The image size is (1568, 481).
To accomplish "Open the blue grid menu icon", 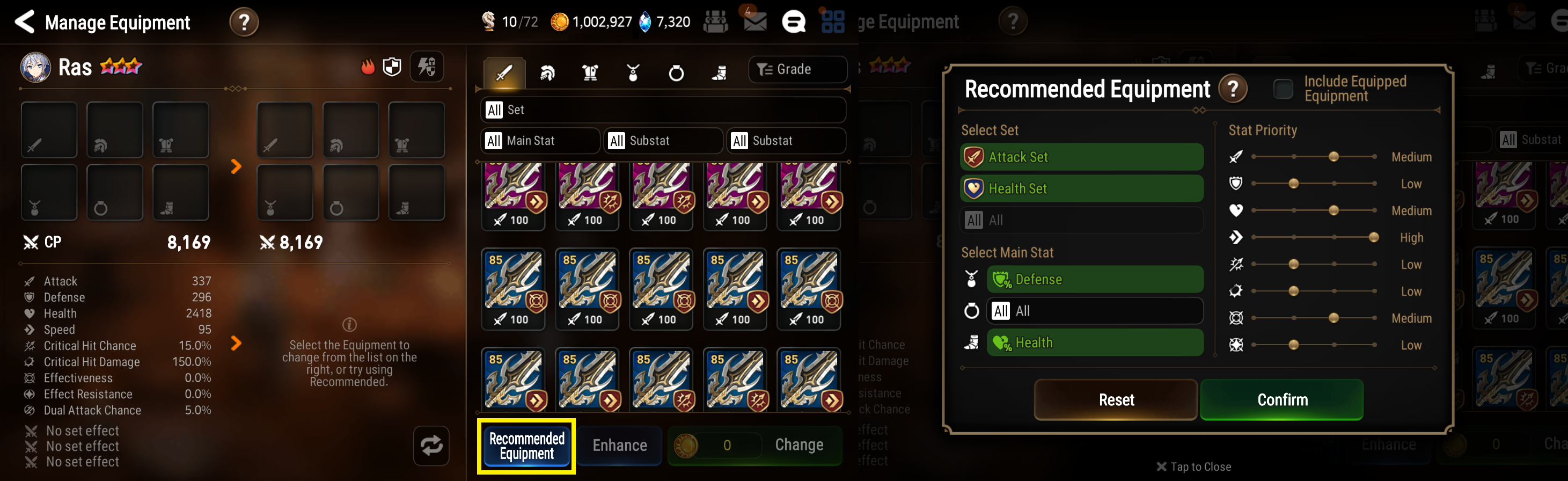I will (x=833, y=22).
